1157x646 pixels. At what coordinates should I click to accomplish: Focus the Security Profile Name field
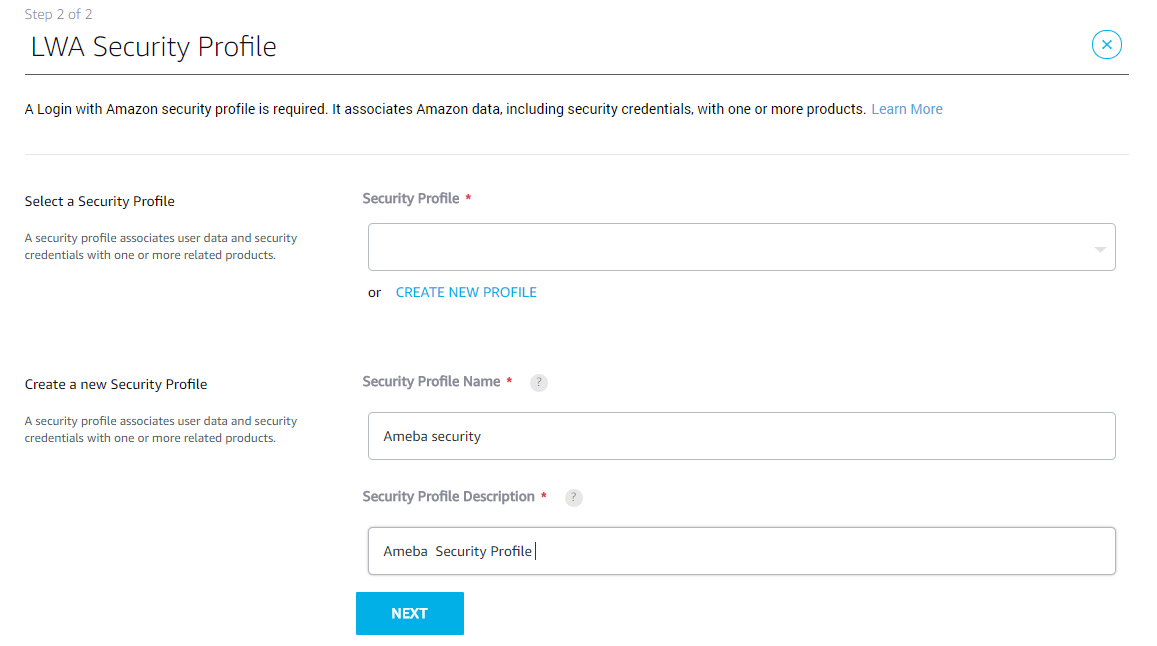[x=742, y=436]
